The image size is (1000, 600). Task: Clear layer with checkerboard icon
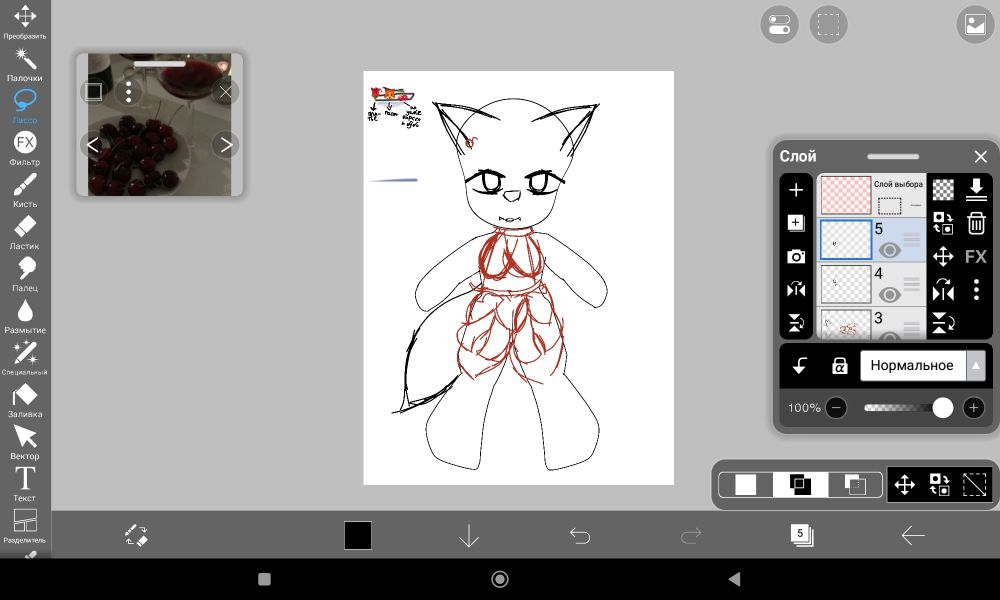943,189
